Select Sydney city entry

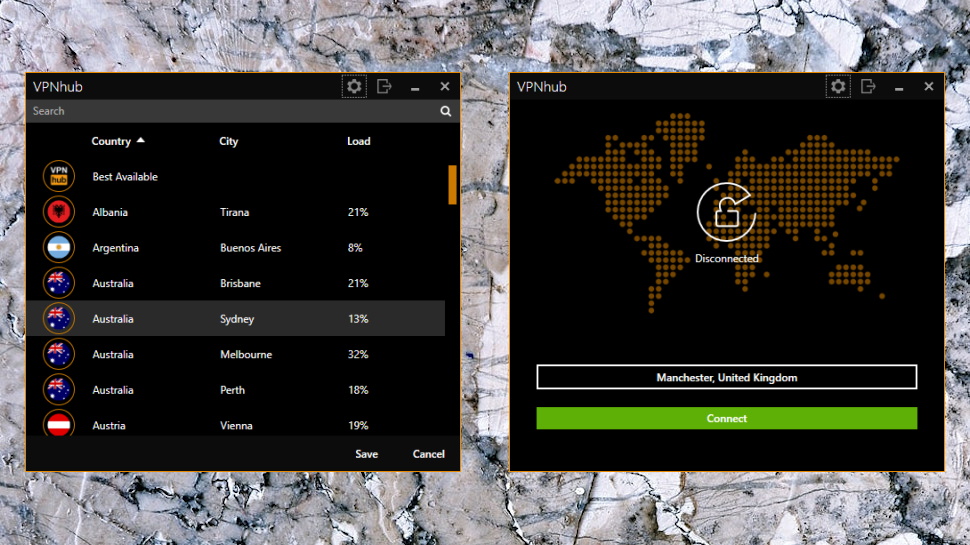tap(237, 319)
